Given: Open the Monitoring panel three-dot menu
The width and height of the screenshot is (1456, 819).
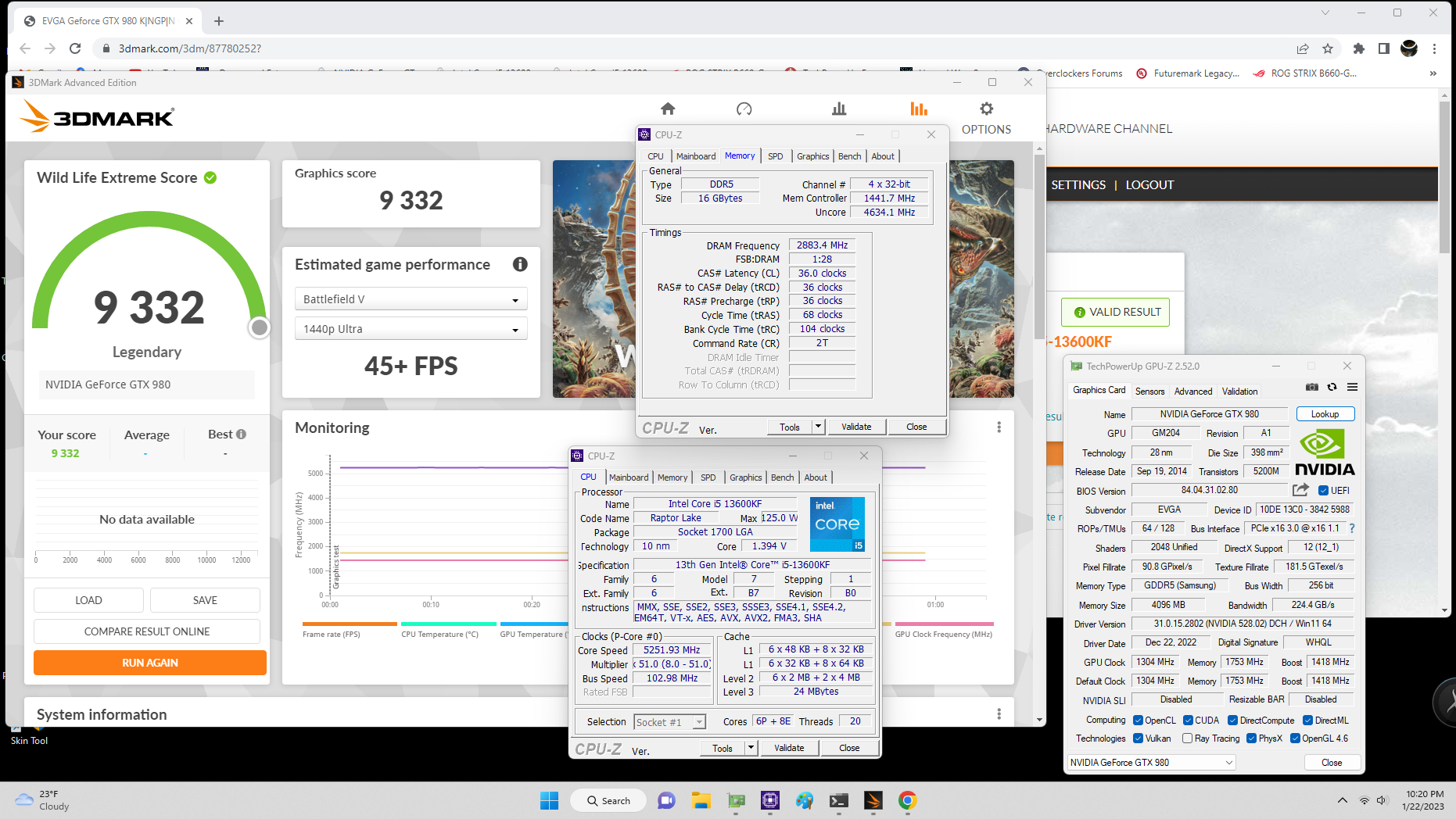Looking at the screenshot, I should tap(999, 427).
